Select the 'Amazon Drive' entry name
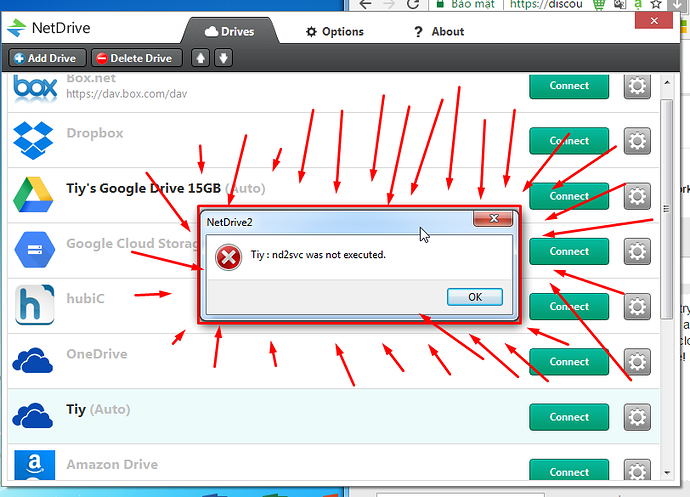 click(112, 464)
